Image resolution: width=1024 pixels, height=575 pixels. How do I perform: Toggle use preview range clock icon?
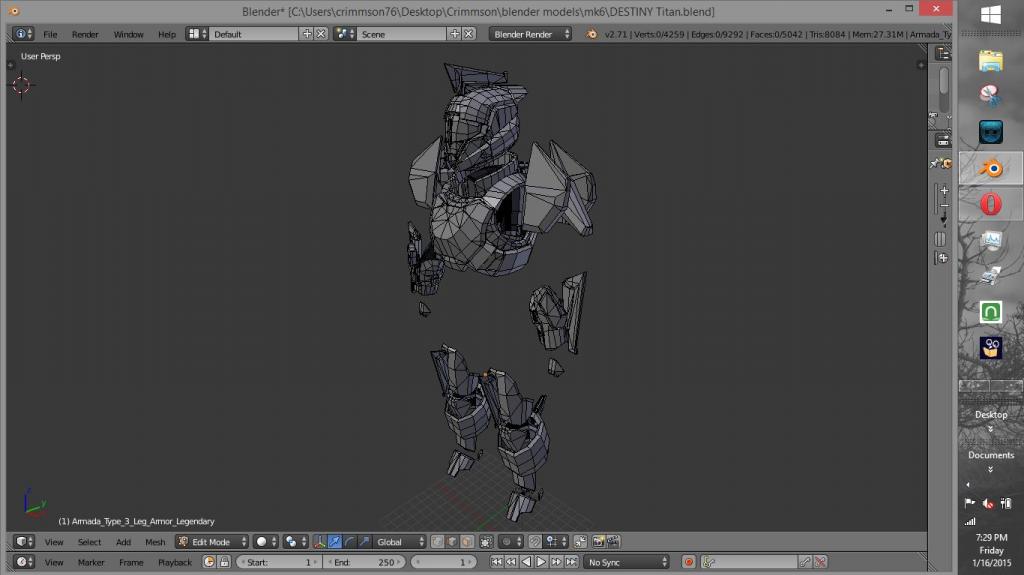[x=209, y=562]
